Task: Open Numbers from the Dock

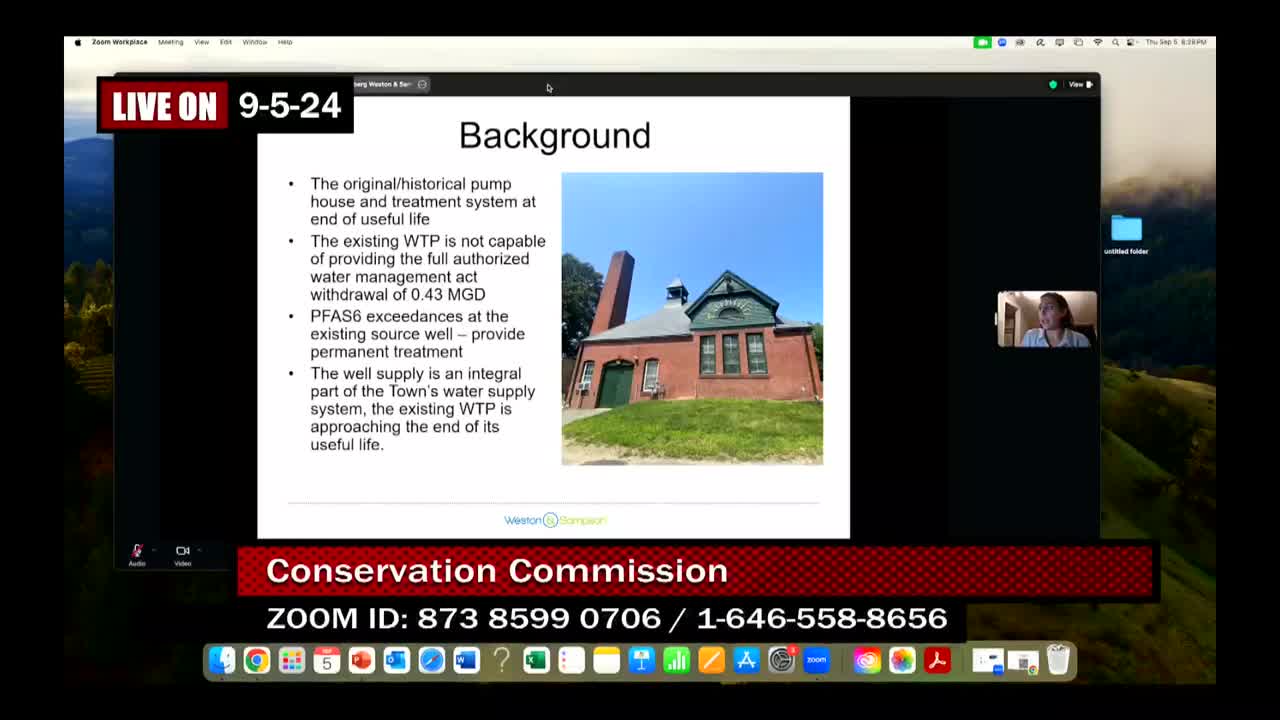Action: [x=677, y=660]
